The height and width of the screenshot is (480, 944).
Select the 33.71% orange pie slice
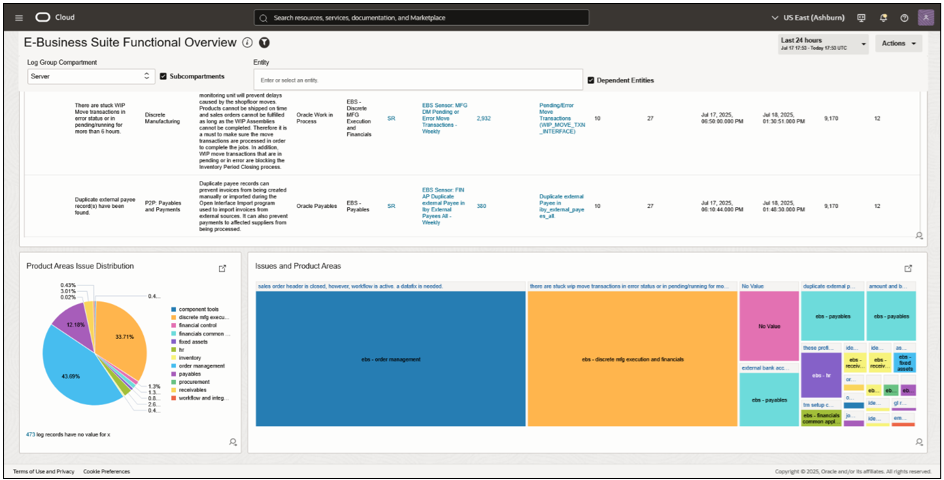pyautogui.click(x=123, y=337)
